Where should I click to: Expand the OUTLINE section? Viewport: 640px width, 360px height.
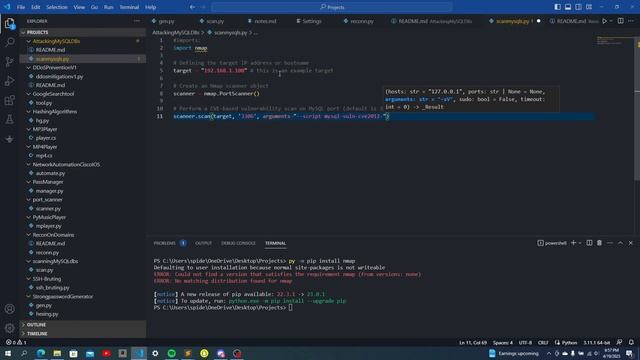coord(83,325)
